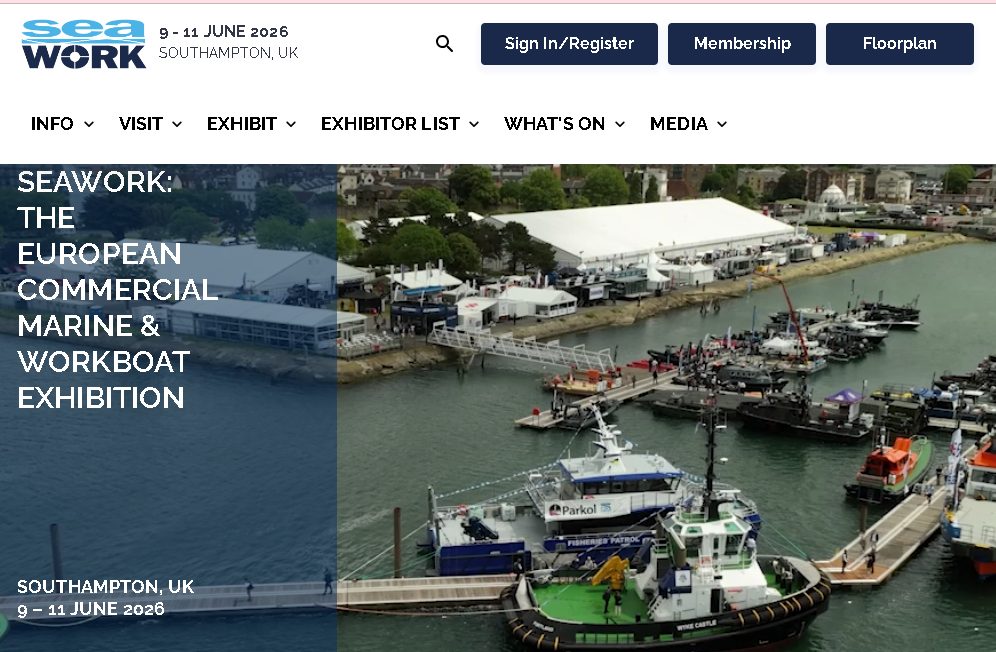Image resolution: width=996 pixels, height=652 pixels.
Task: Click the Sign In/Register button
Action: pyautogui.click(x=568, y=44)
